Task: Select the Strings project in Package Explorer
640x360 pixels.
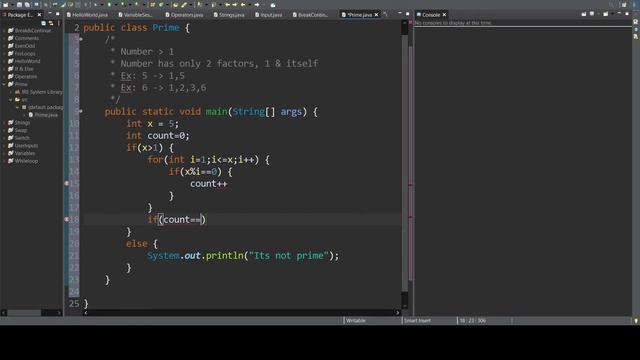Action: click(22, 123)
